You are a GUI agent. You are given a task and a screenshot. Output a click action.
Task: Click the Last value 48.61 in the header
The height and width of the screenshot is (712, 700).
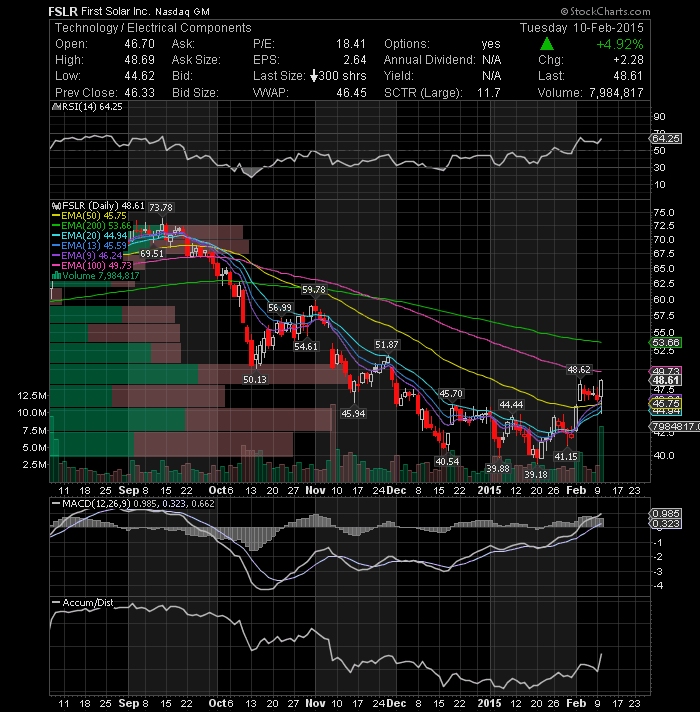coord(628,76)
